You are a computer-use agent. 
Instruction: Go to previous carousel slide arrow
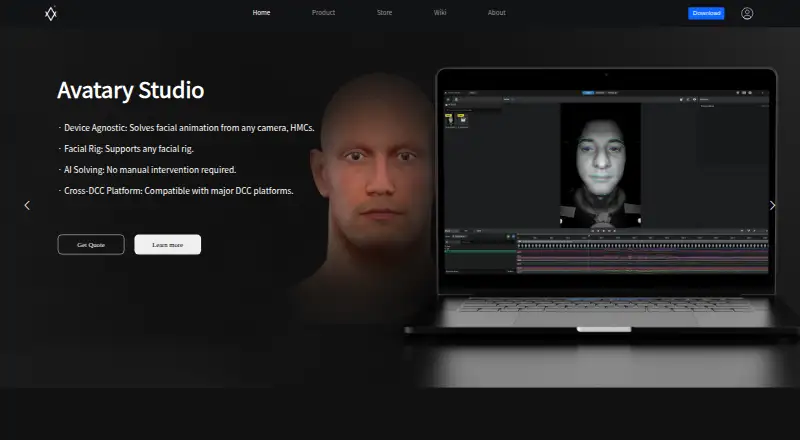(x=27, y=205)
